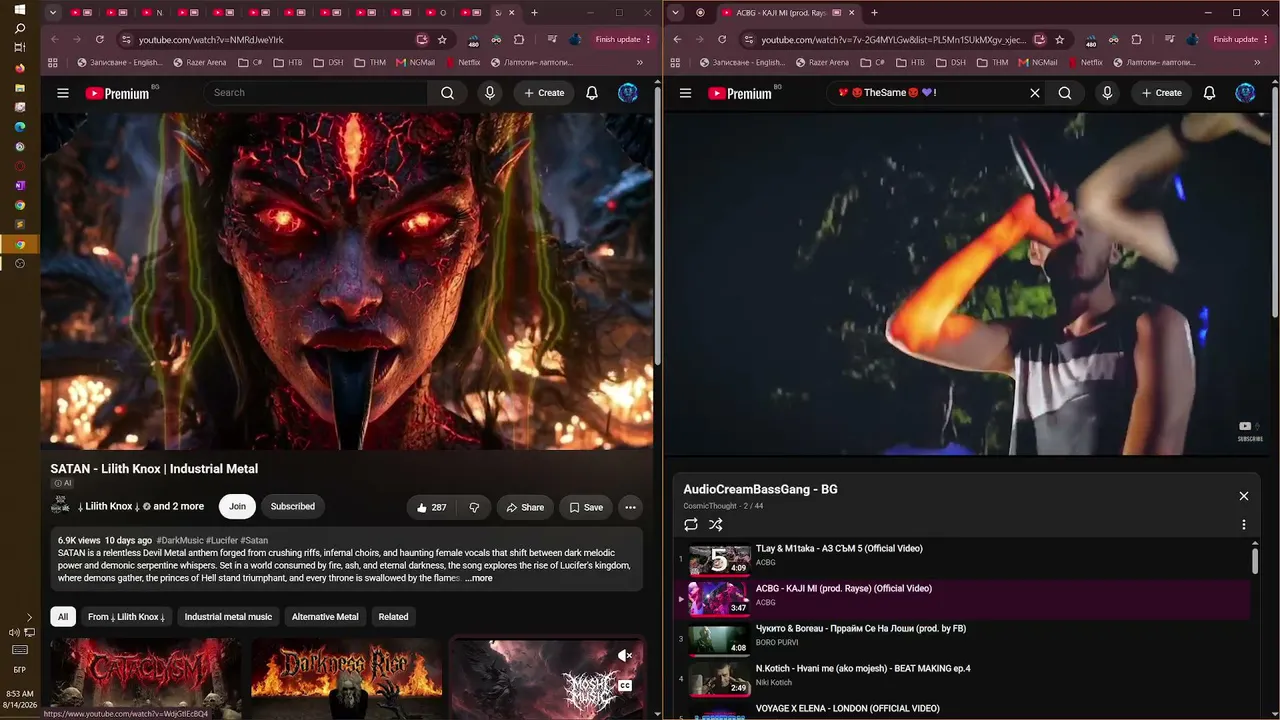Open the playlist options three-dot menu

(x=1244, y=524)
